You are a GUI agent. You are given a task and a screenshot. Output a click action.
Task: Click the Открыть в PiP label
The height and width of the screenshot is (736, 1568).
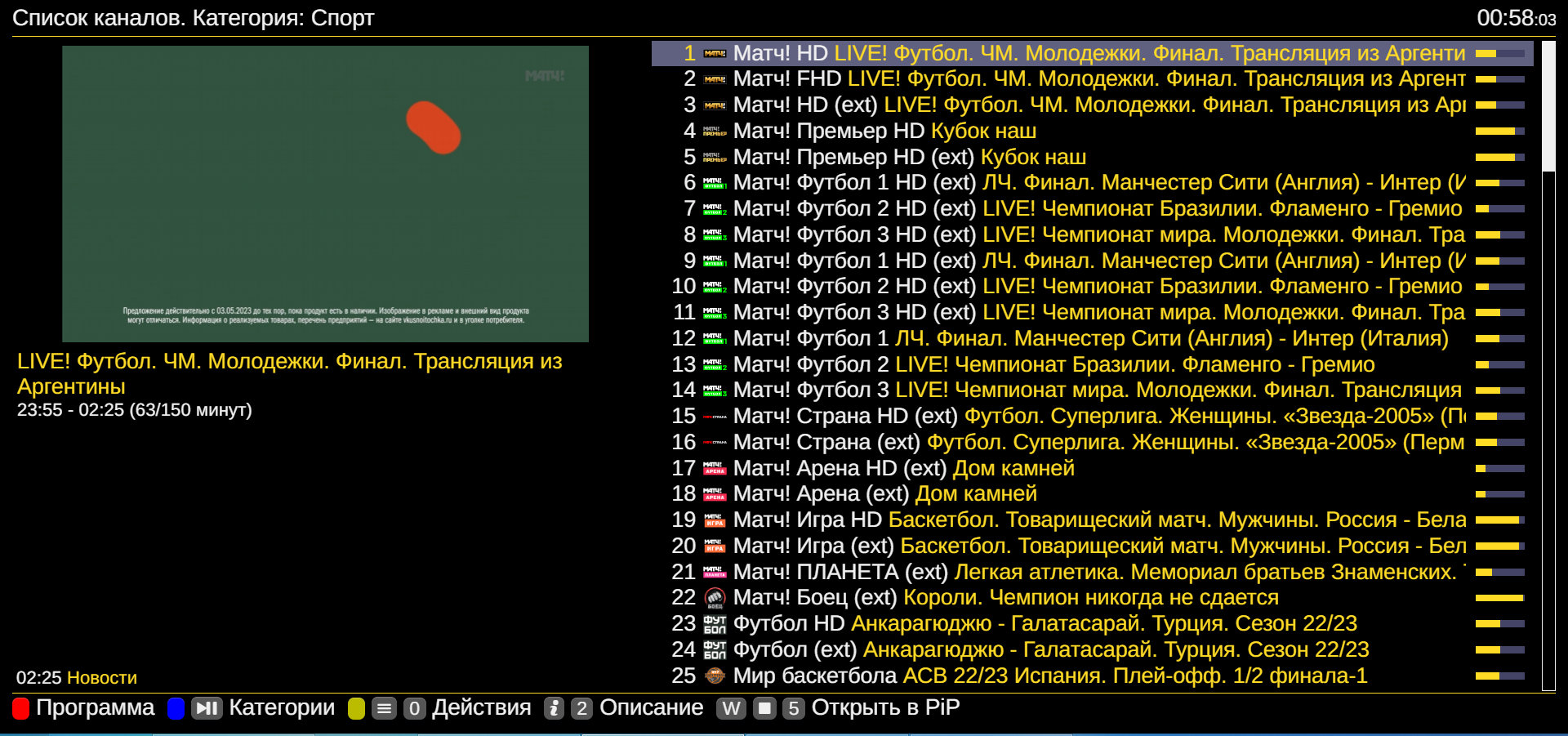coord(885,707)
